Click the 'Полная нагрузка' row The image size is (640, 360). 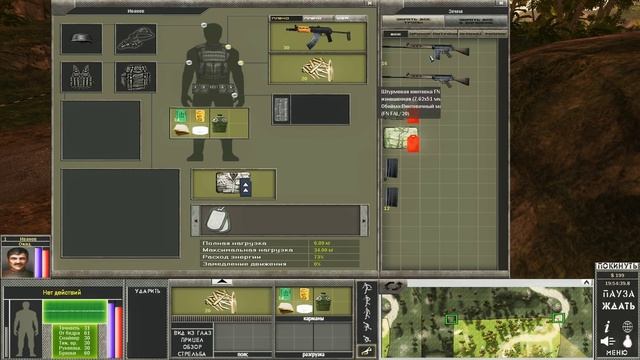pos(280,243)
